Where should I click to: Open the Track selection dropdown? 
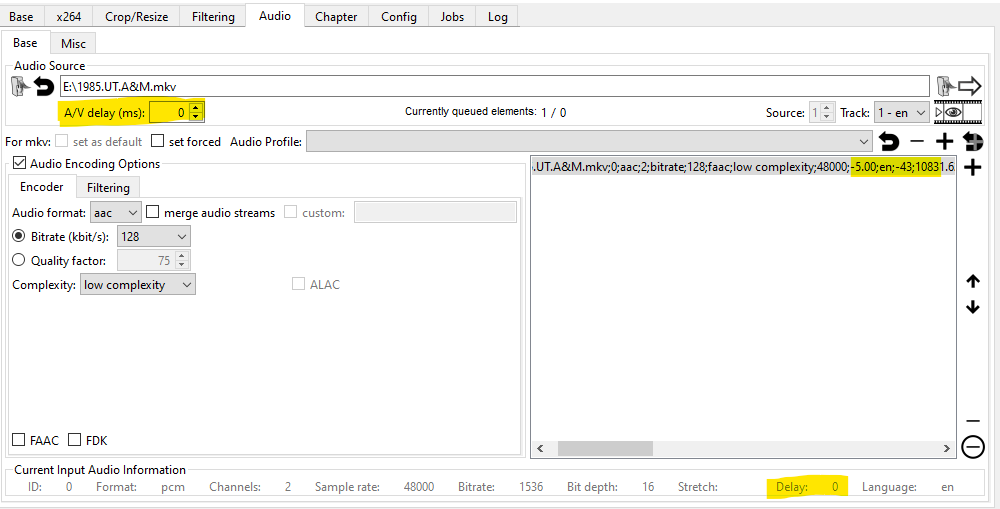pos(901,113)
